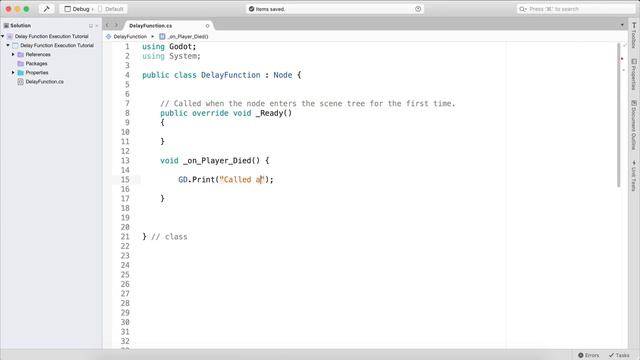Collapse the top-level Delay Function Execution Tutorial solution
This screenshot has height=360, width=640.
pyautogui.click(x=3, y=36)
